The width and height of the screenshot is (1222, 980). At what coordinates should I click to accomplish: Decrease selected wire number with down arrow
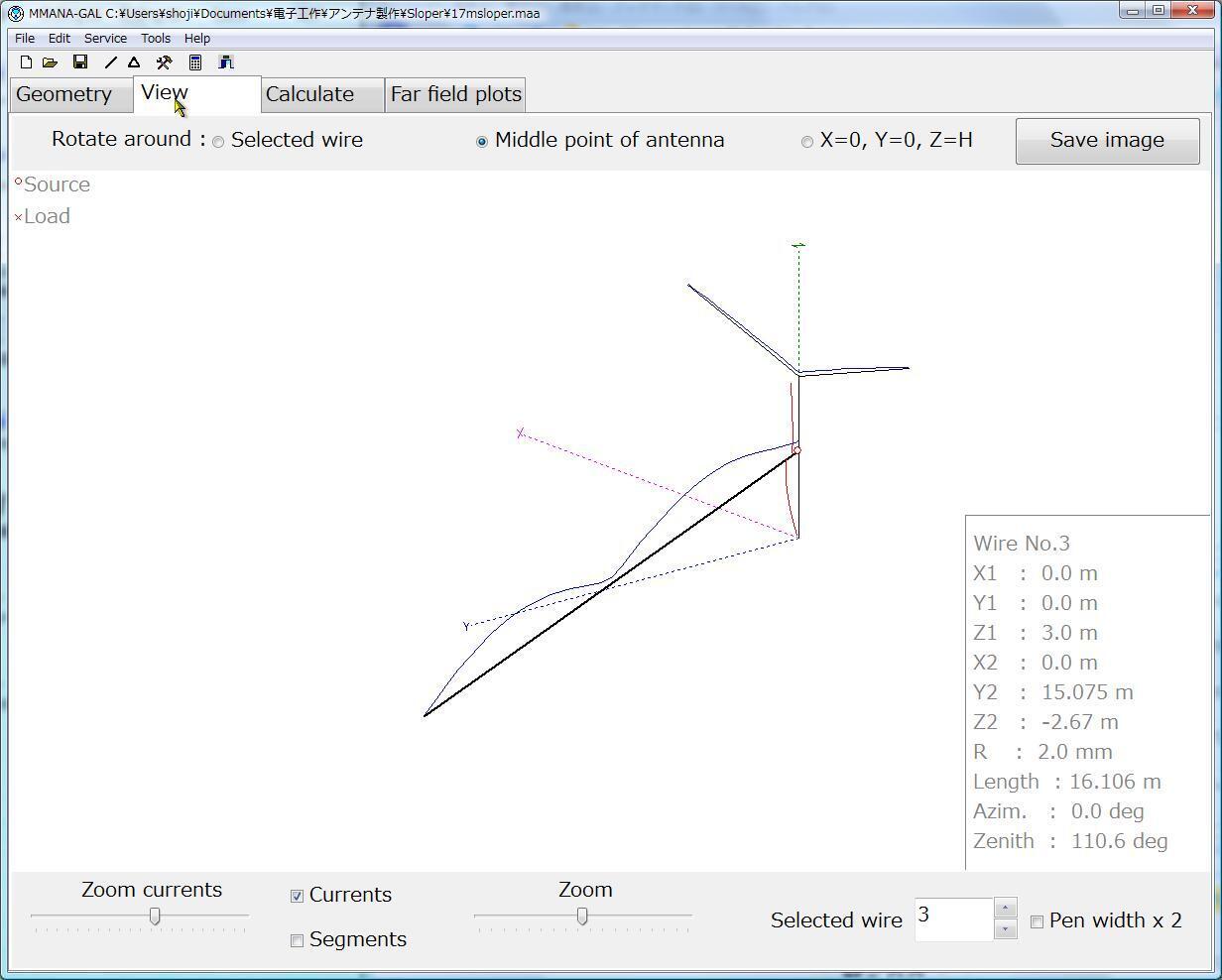(1005, 930)
